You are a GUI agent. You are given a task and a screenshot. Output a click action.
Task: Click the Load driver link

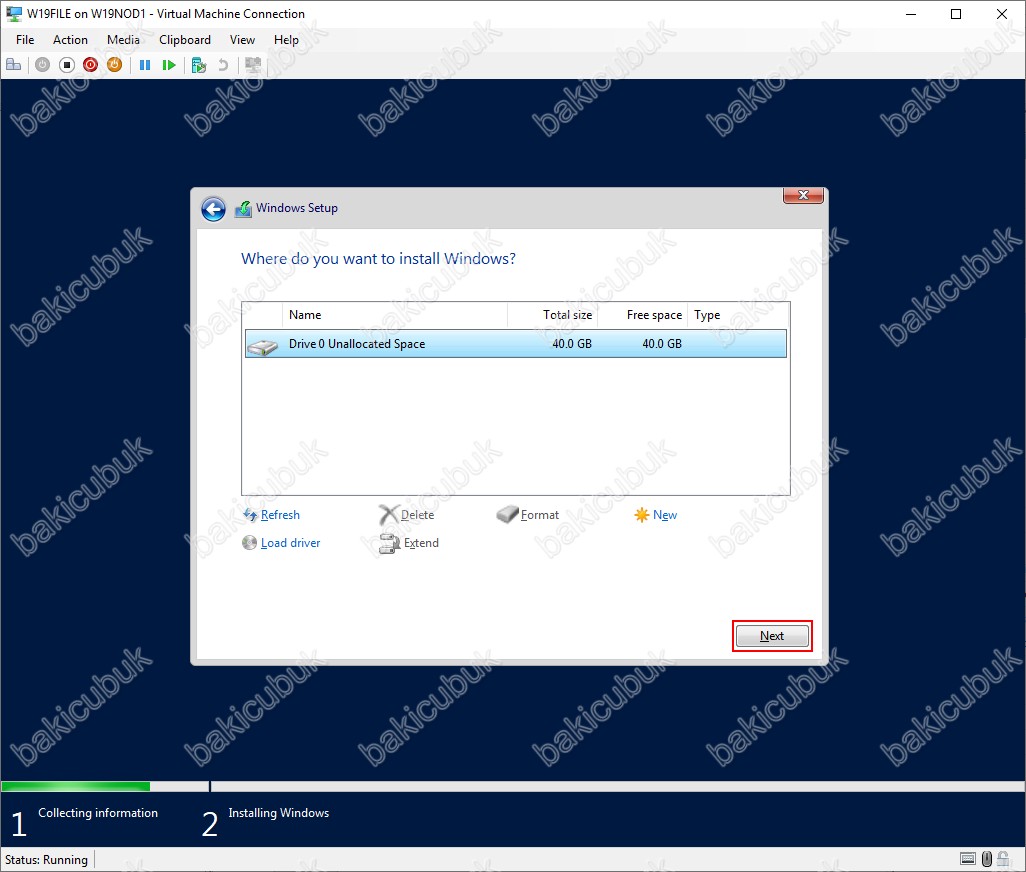pyautogui.click(x=291, y=543)
